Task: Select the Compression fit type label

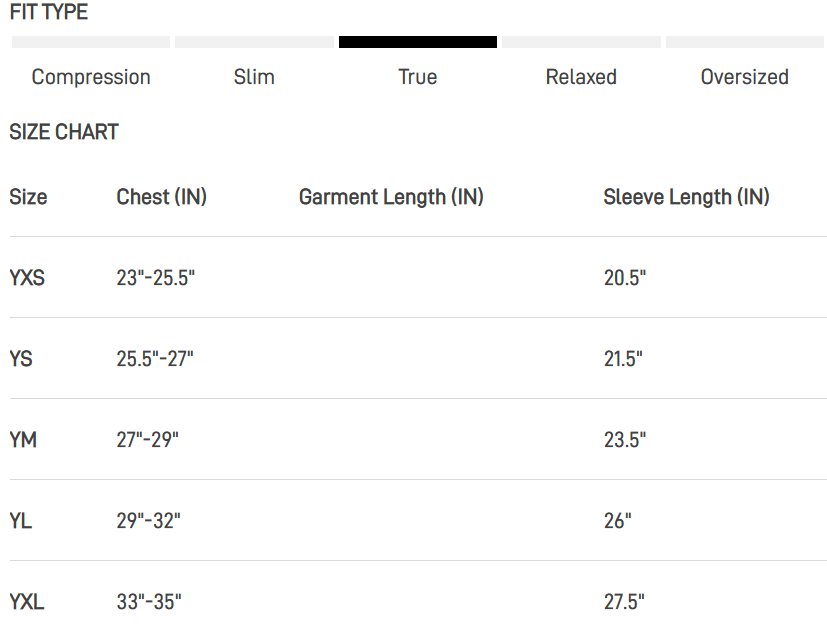Action: (91, 77)
